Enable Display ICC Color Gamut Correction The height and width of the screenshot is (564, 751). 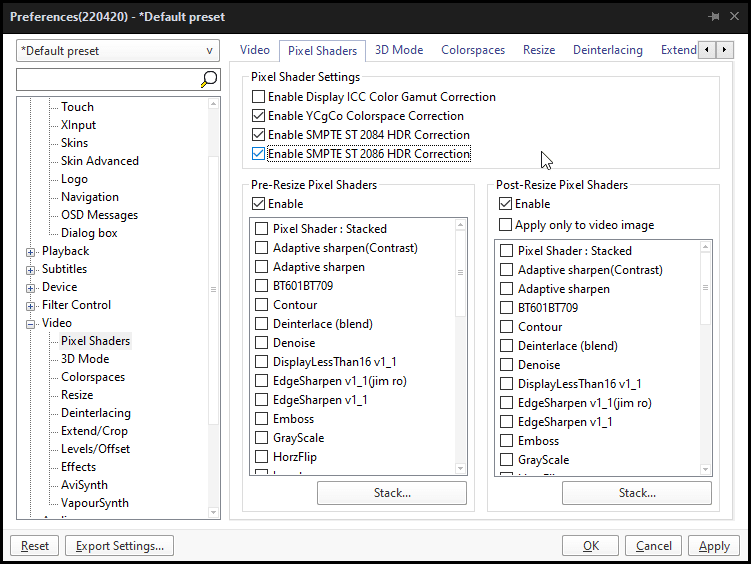pos(259,97)
